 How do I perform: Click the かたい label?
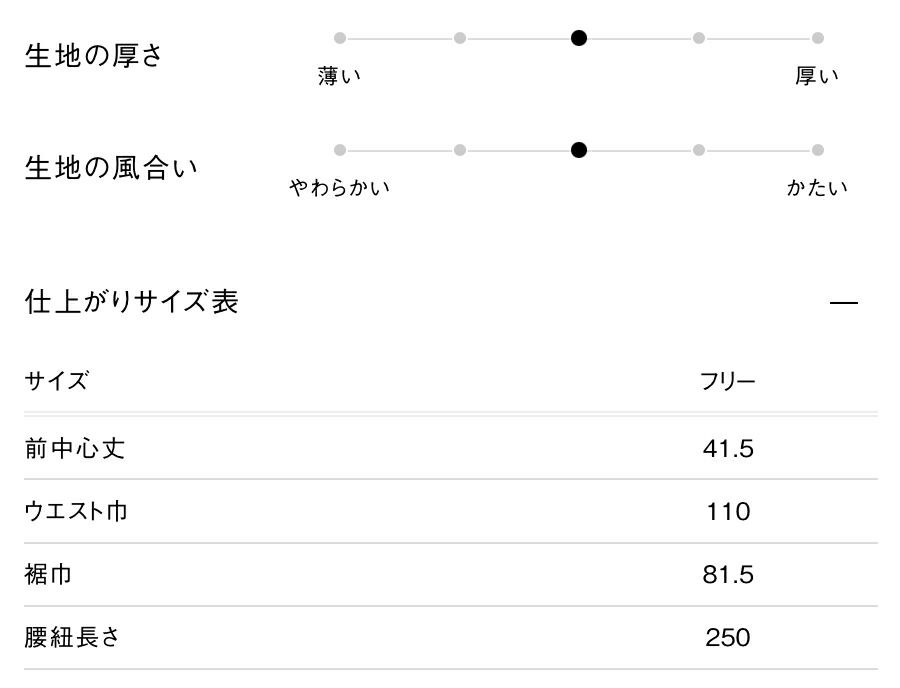(817, 188)
